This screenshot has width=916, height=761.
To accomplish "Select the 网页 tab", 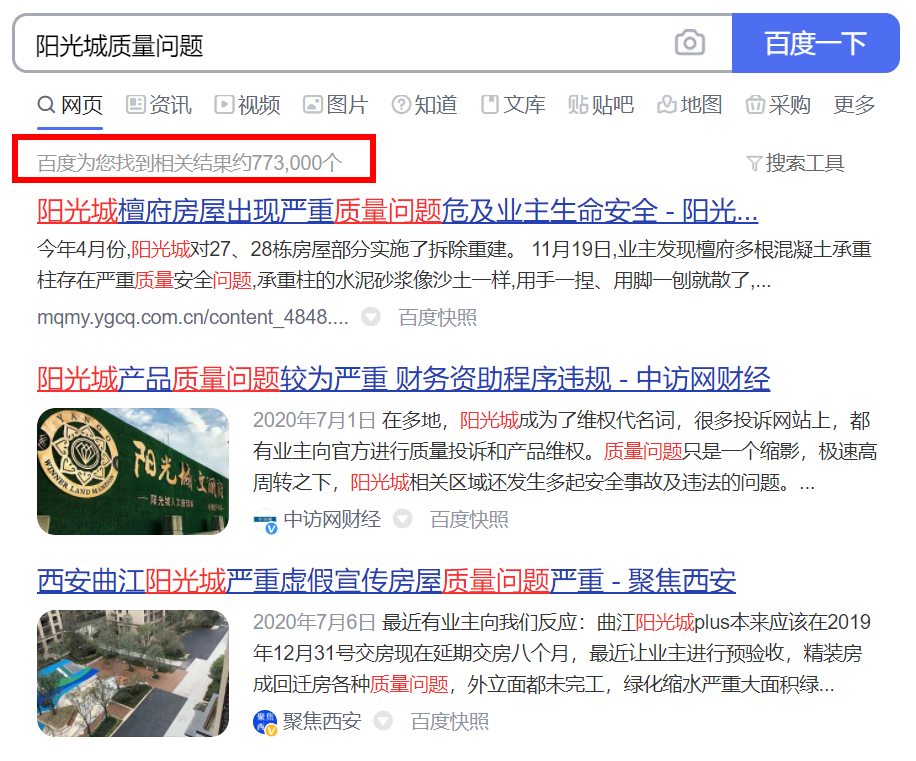I will (x=70, y=105).
